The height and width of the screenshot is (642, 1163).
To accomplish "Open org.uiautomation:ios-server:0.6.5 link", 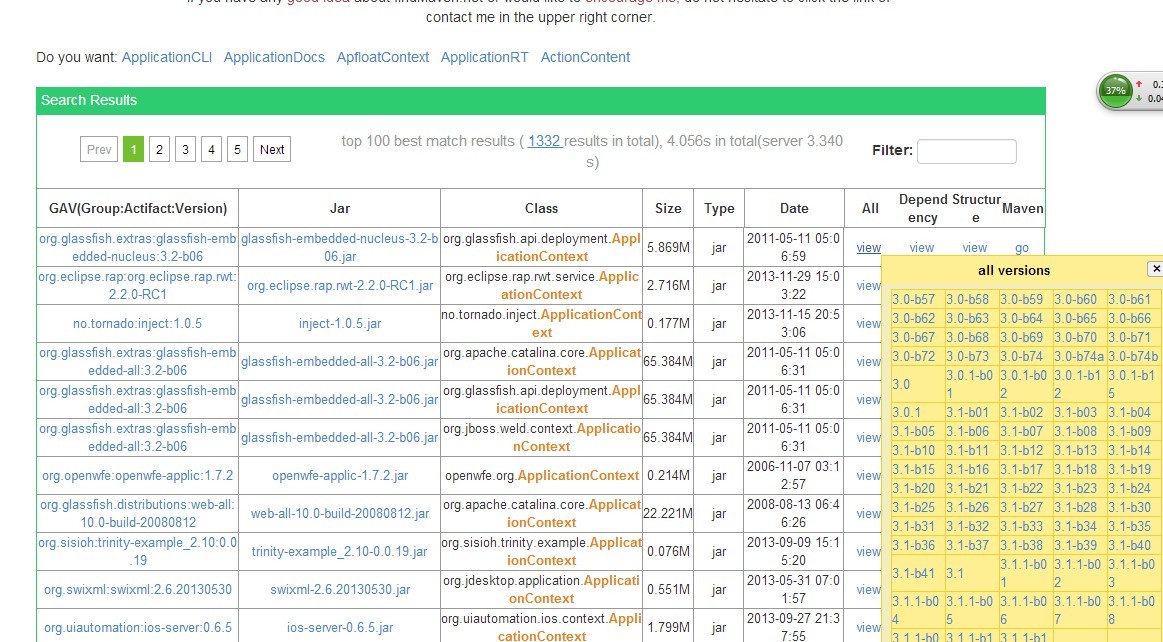I will (137, 627).
